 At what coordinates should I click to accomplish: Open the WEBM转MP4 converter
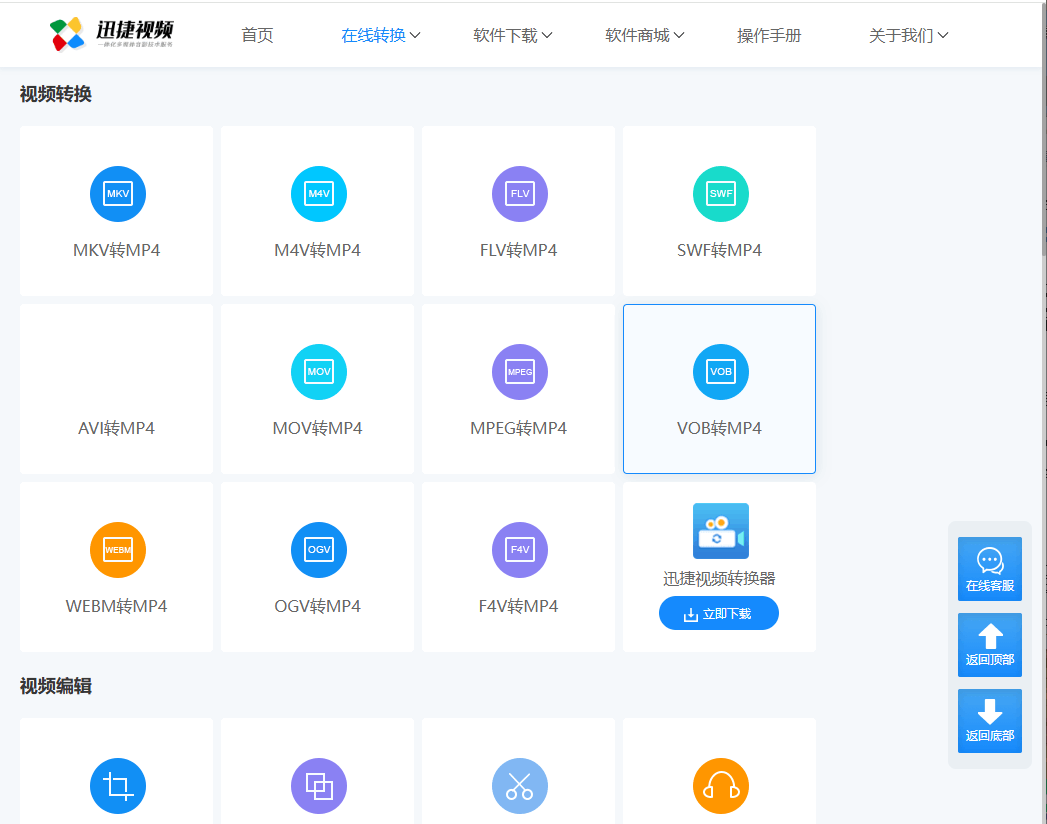[x=117, y=549]
